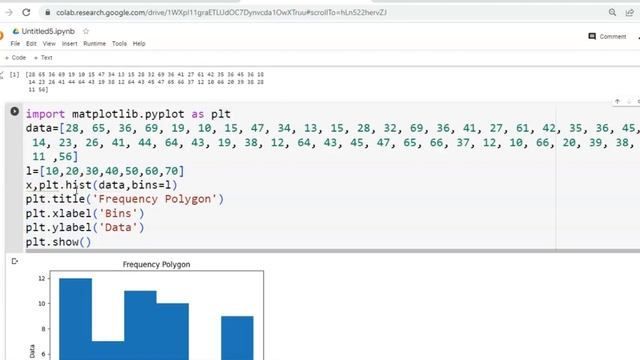Rename the Untitled5.ipynb notebook title
Screen dimensions: 640x360
48,31
